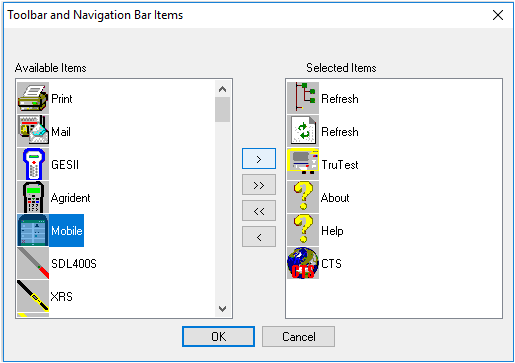The width and height of the screenshot is (515, 363).
Task: Select the green arrows Refresh icon
Action: 303,131
